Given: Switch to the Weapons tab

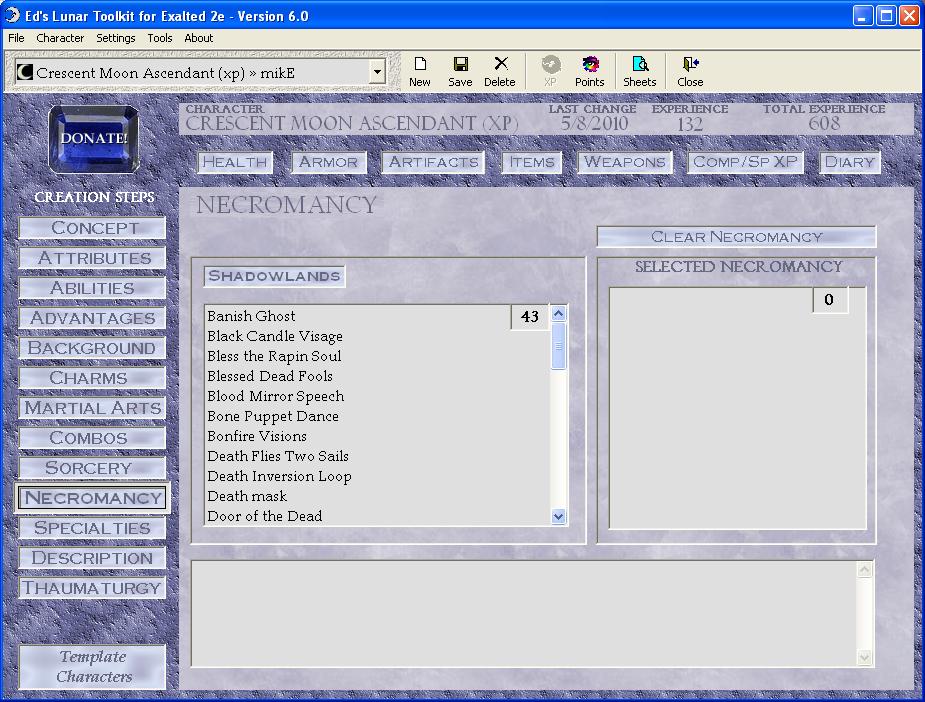Looking at the screenshot, I should (x=625, y=162).
